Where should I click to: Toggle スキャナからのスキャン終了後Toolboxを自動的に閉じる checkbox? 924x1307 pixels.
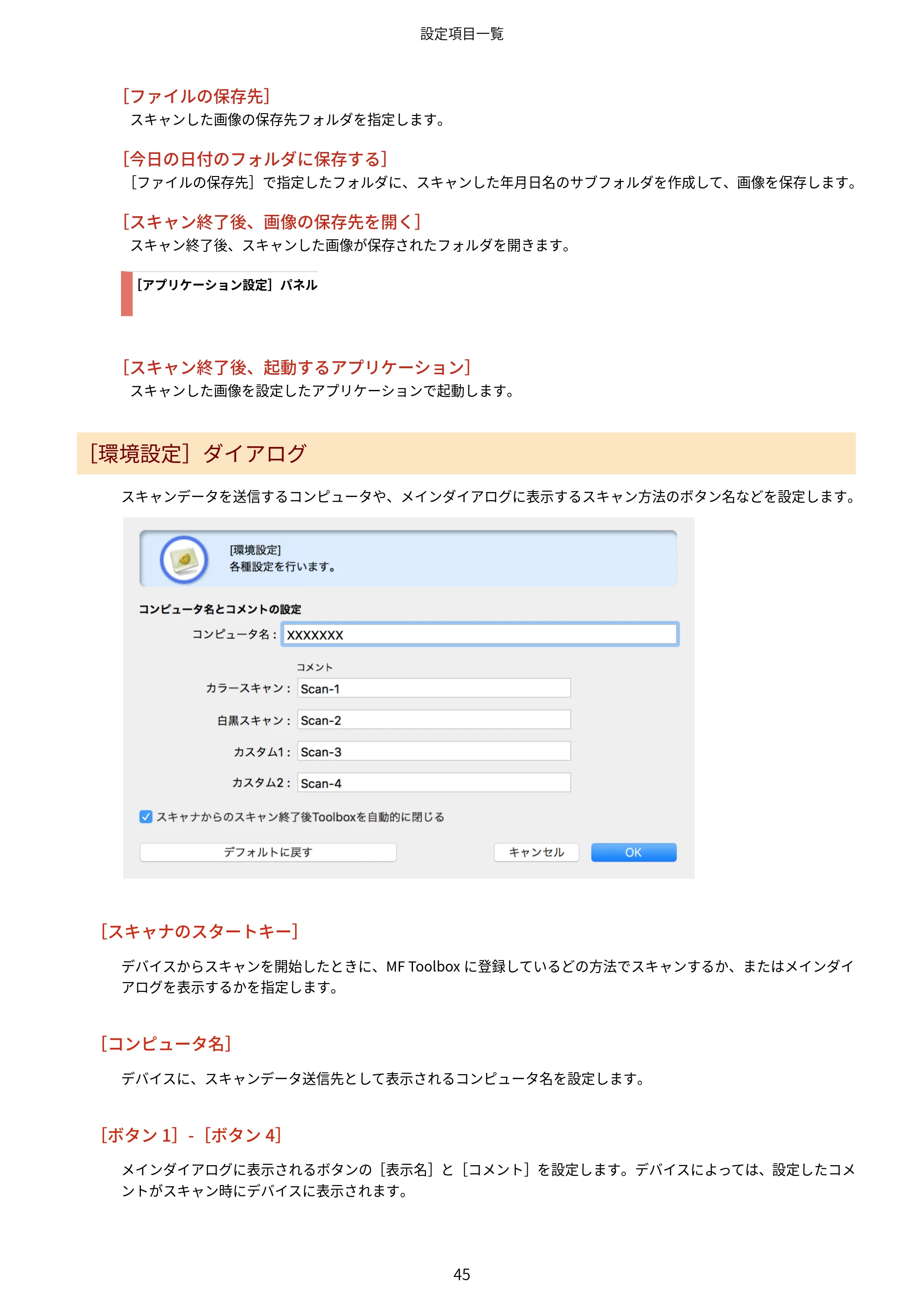coord(146,816)
